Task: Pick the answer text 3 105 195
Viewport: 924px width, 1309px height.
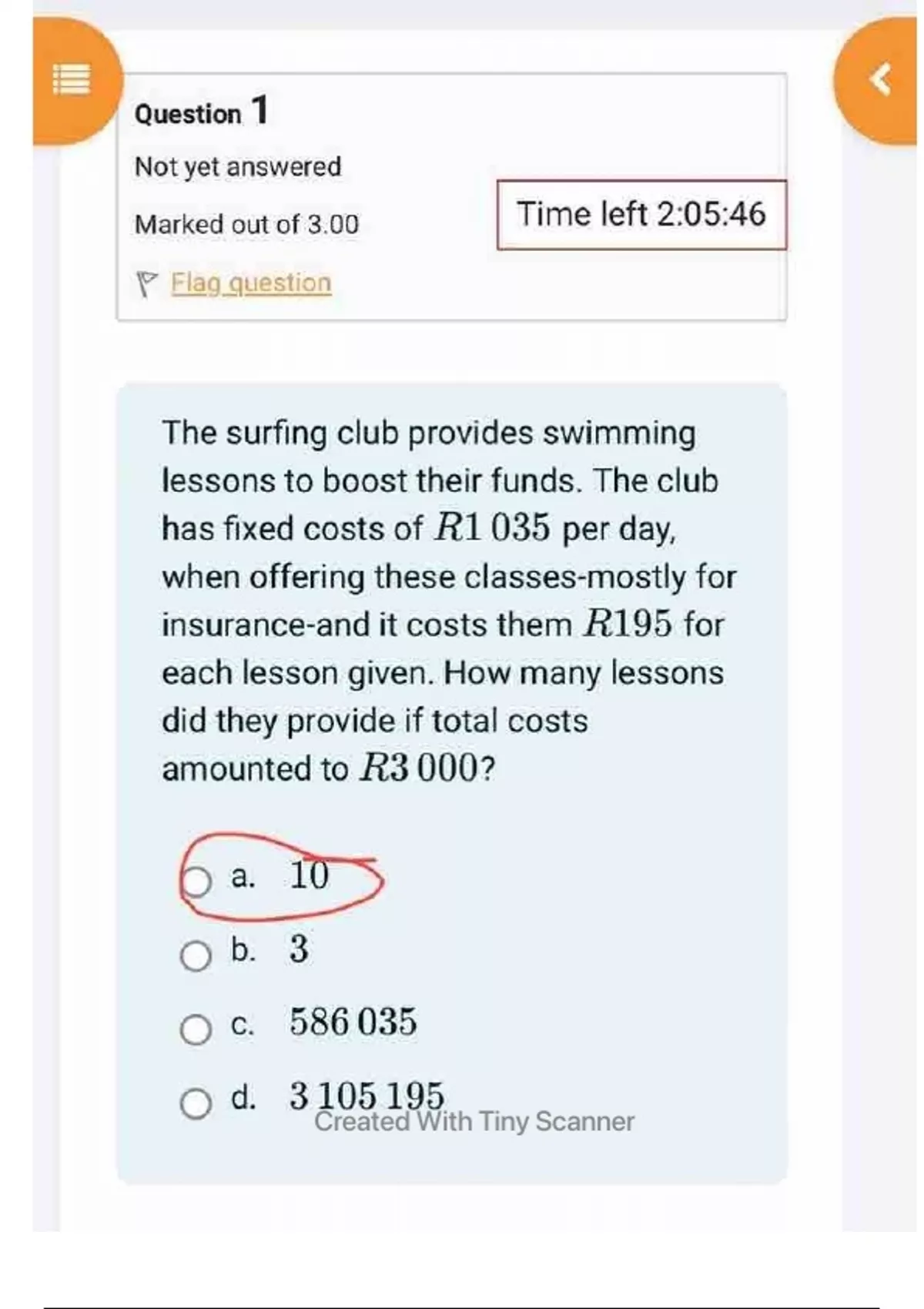Action: [x=367, y=1093]
